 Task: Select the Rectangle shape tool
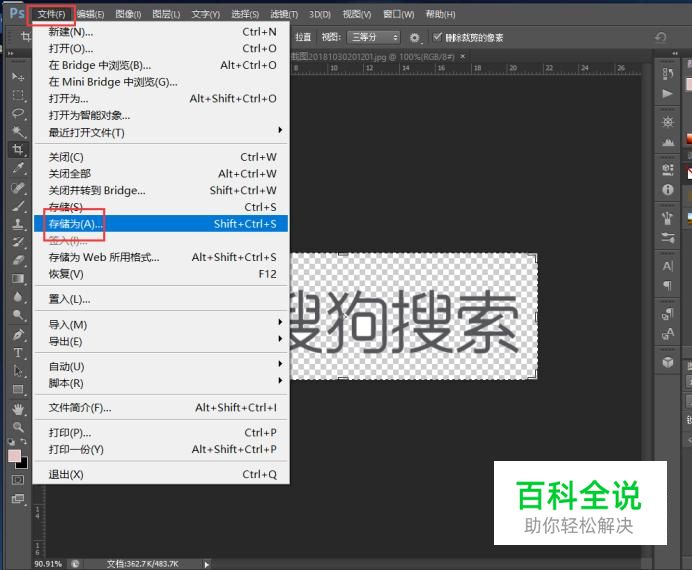point(18,390)
